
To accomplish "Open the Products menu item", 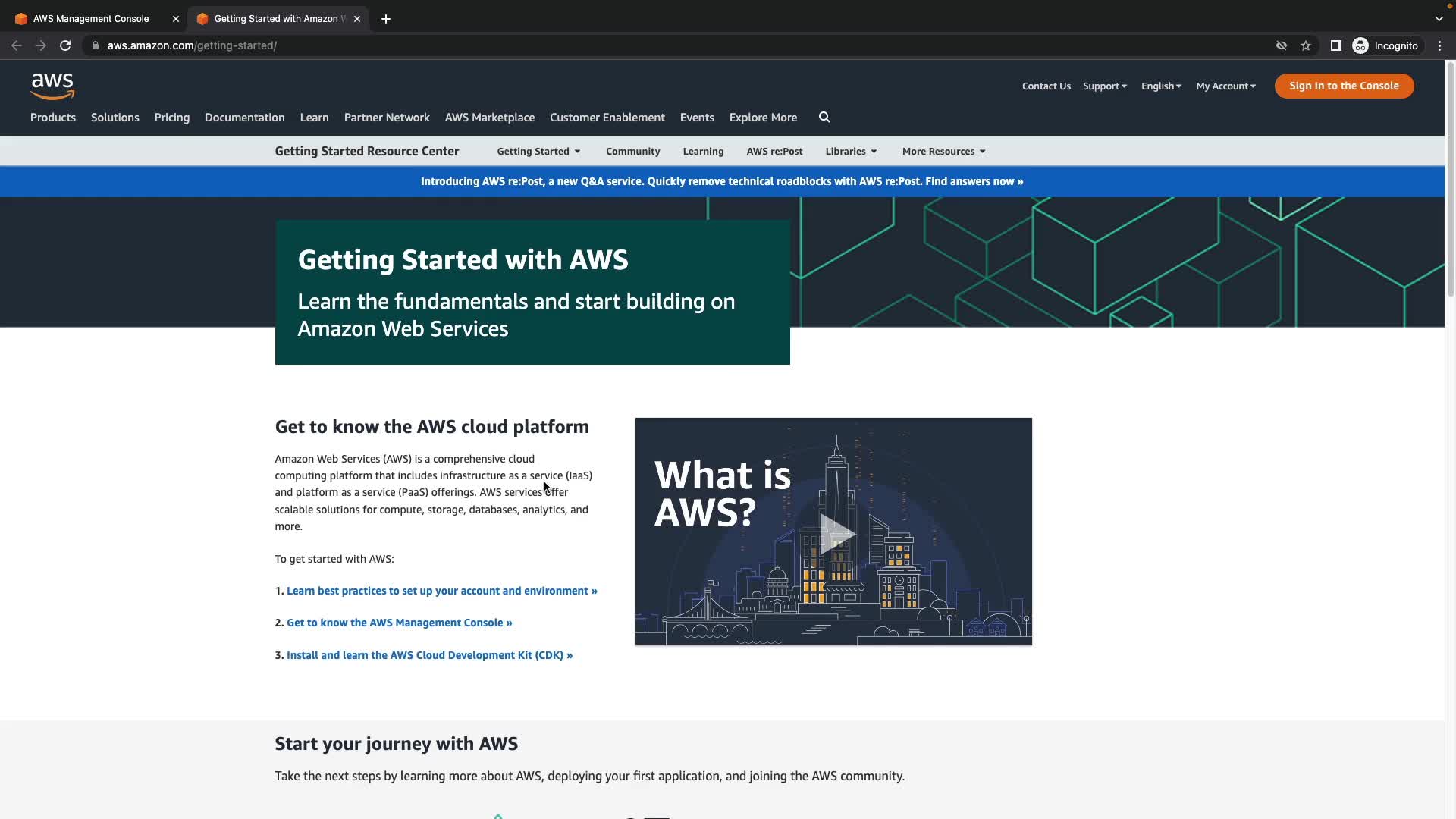I will pyautogui.click(x=53, y=118).
